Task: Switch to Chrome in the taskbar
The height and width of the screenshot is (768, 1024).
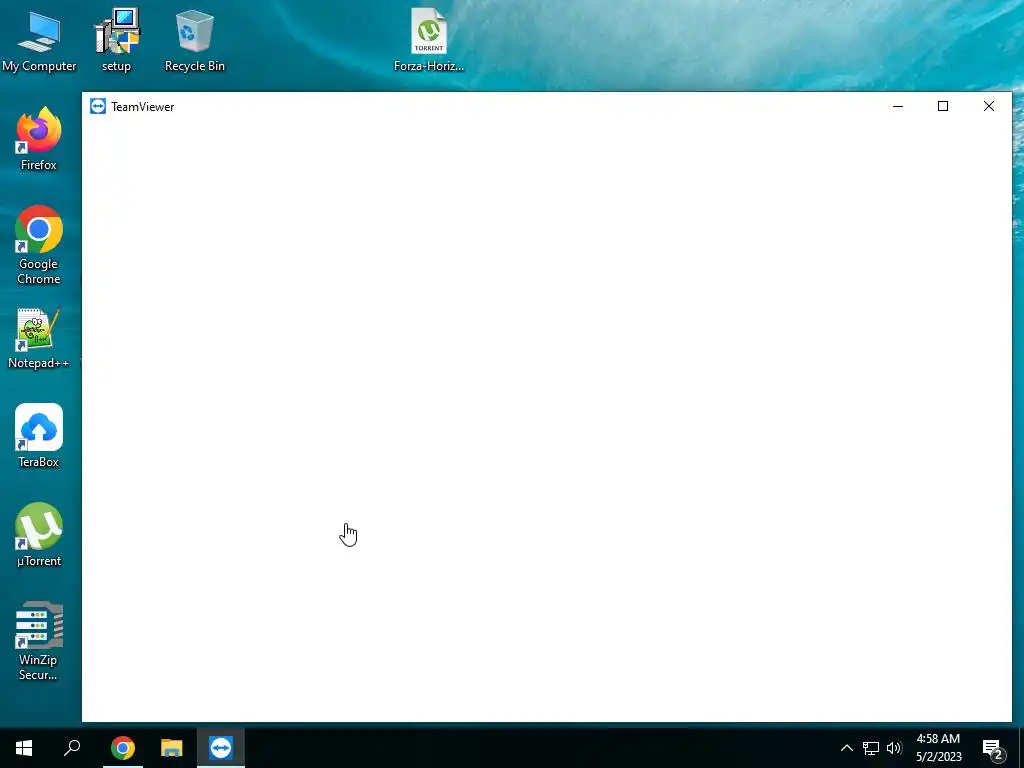Action: (x=123, y=748)
